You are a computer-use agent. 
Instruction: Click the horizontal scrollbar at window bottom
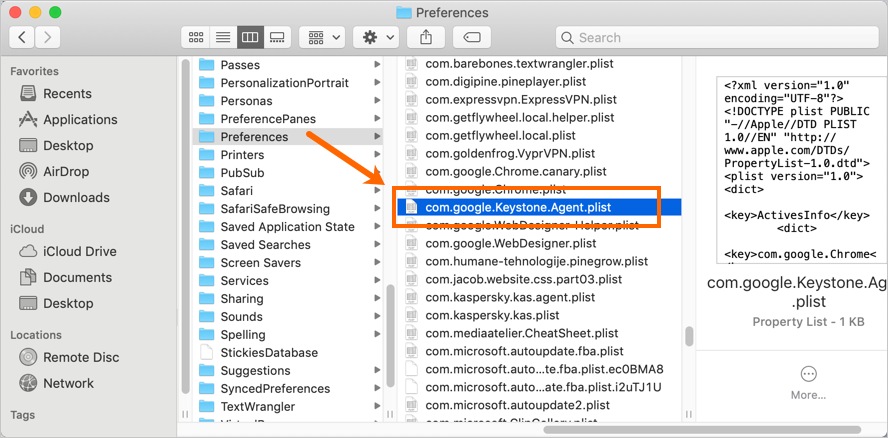[702, 430]
